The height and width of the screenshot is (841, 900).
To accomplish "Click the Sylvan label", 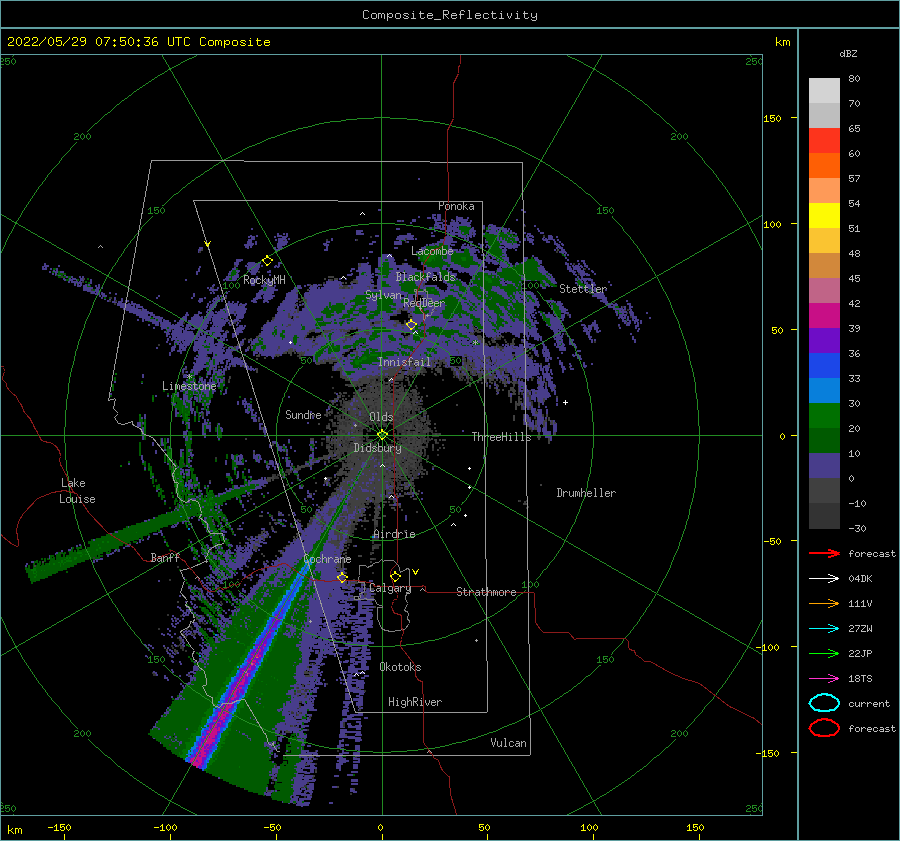I will (383, 295).
